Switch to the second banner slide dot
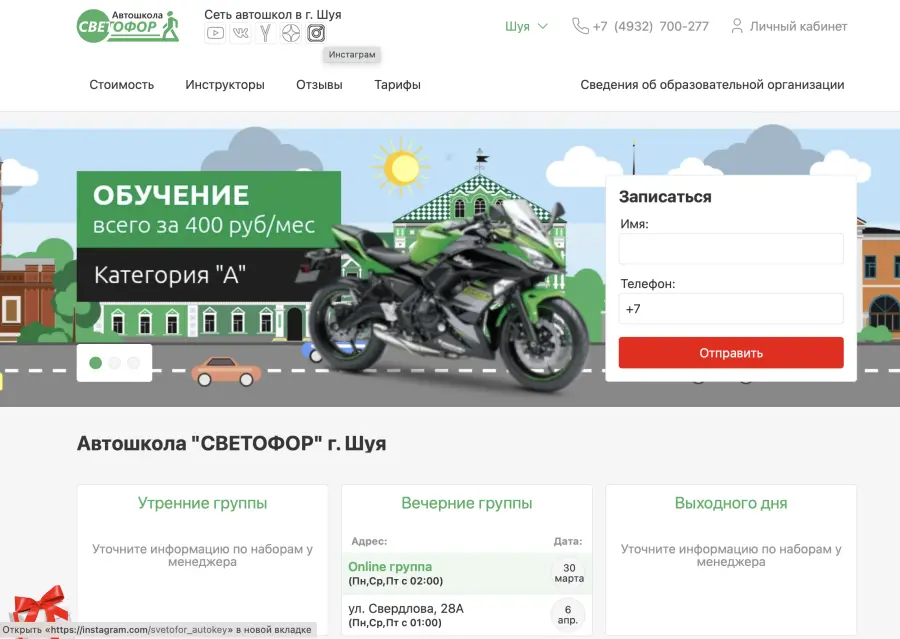This screenshot has height=639, width=900. coord(115,363)
